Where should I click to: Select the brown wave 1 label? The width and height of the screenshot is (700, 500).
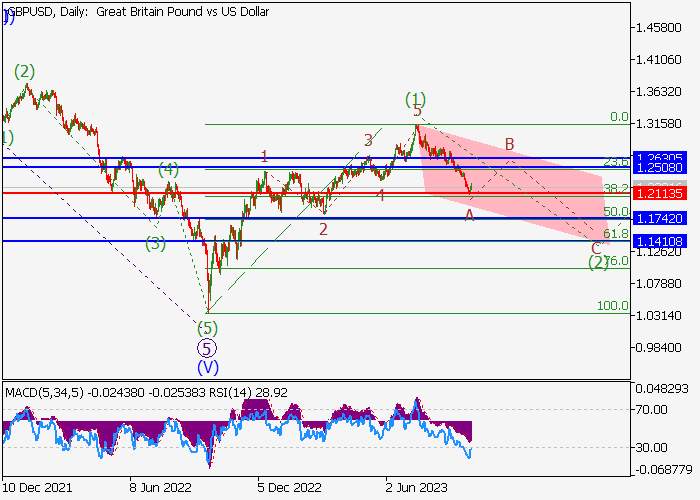(x=264, y=157)
